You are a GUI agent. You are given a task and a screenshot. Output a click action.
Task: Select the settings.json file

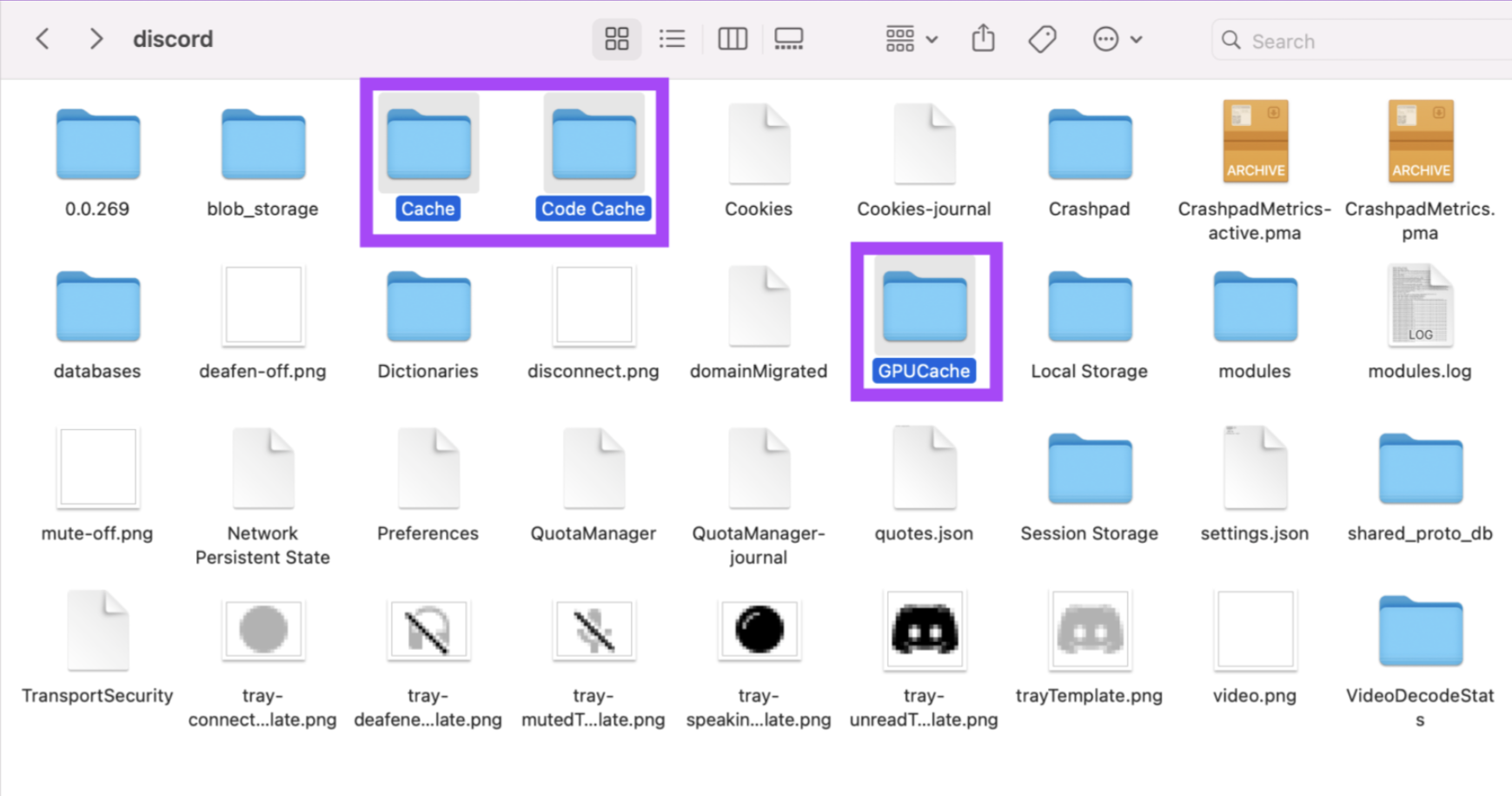tap(1254, 469)
